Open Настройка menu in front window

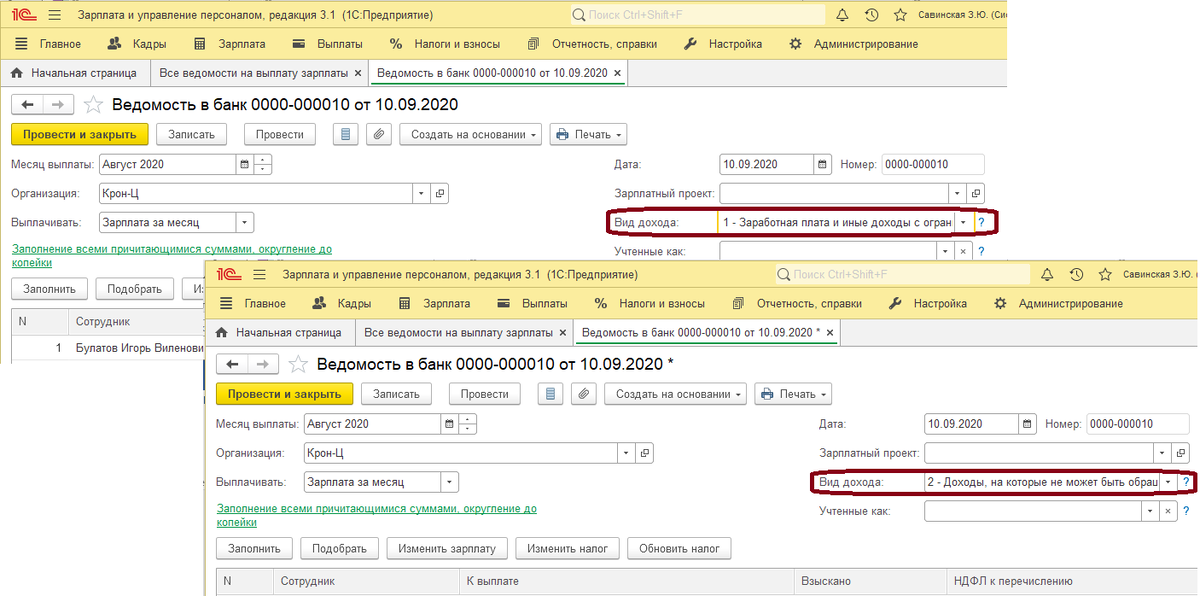click(927, 303)
